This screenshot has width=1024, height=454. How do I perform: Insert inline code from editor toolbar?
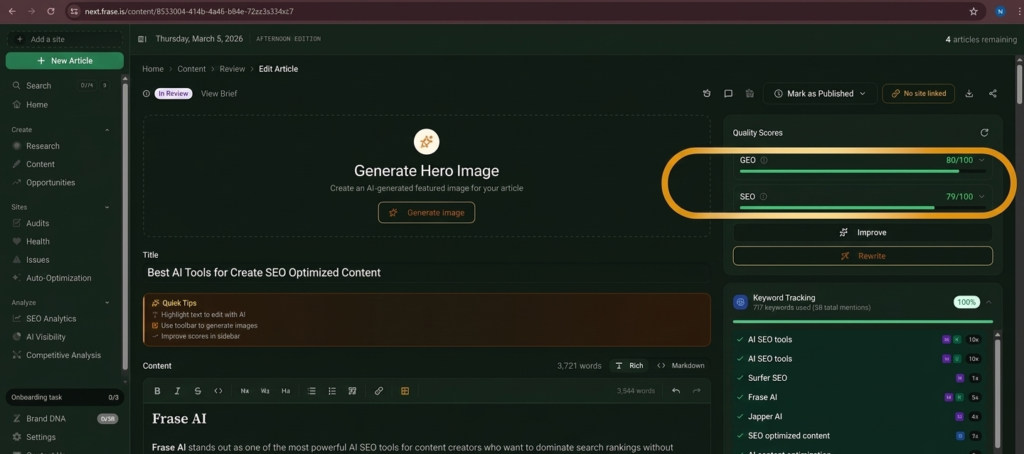218,391
